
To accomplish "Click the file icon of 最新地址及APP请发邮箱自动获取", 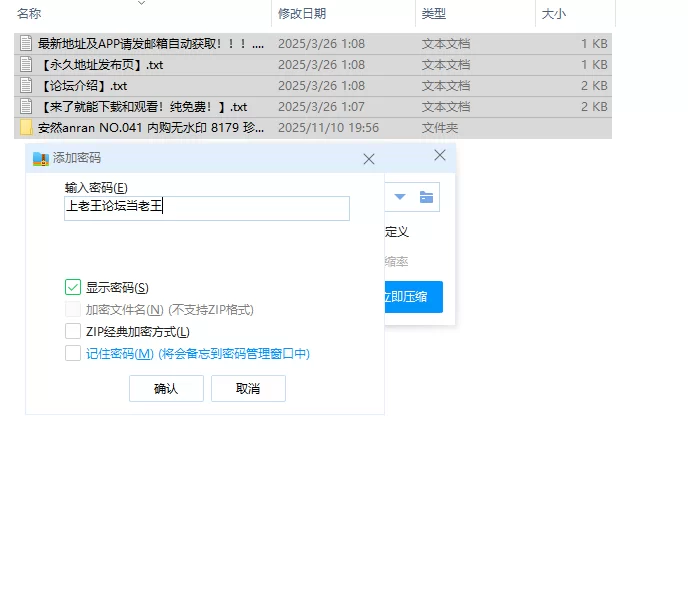I will tap(26, 43).
